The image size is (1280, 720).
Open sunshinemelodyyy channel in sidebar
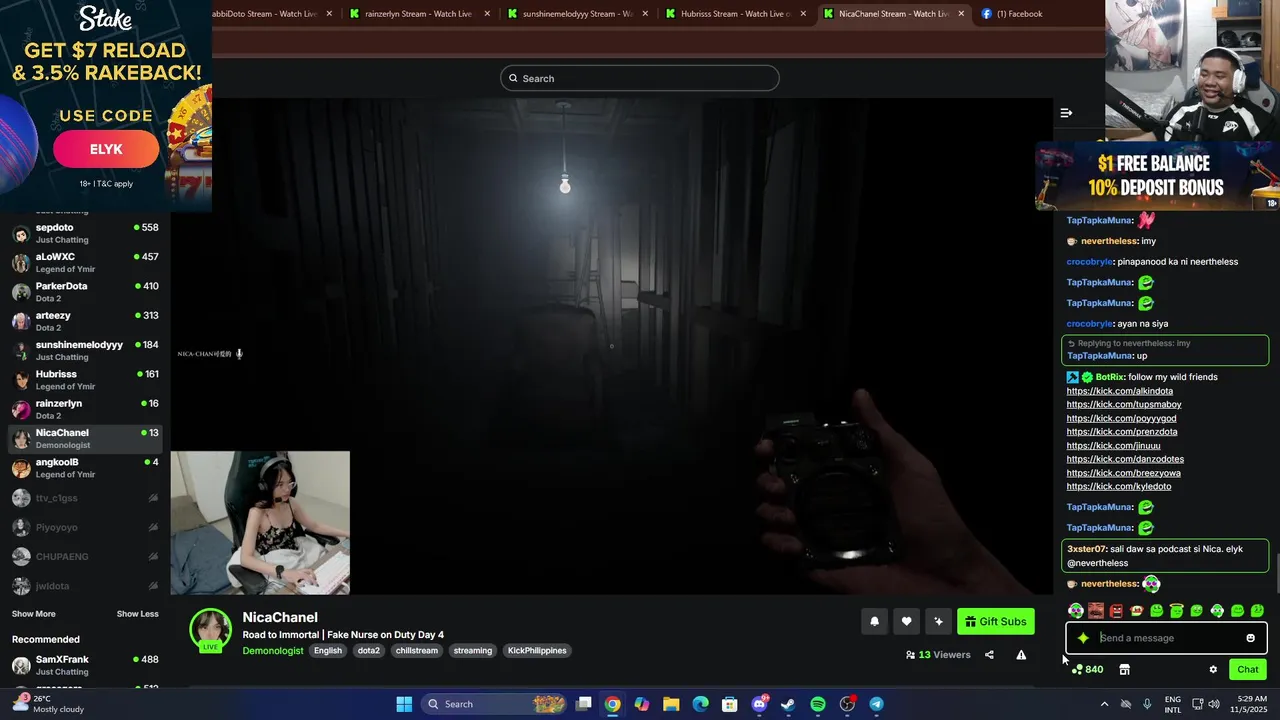click(85, 350)
